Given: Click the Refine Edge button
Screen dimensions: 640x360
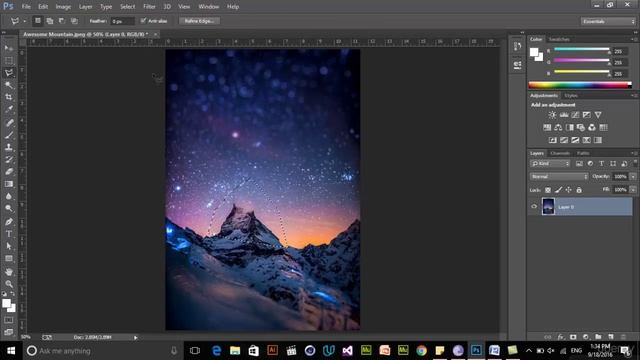Looking at the screenshot, I should tap(199, 21).
